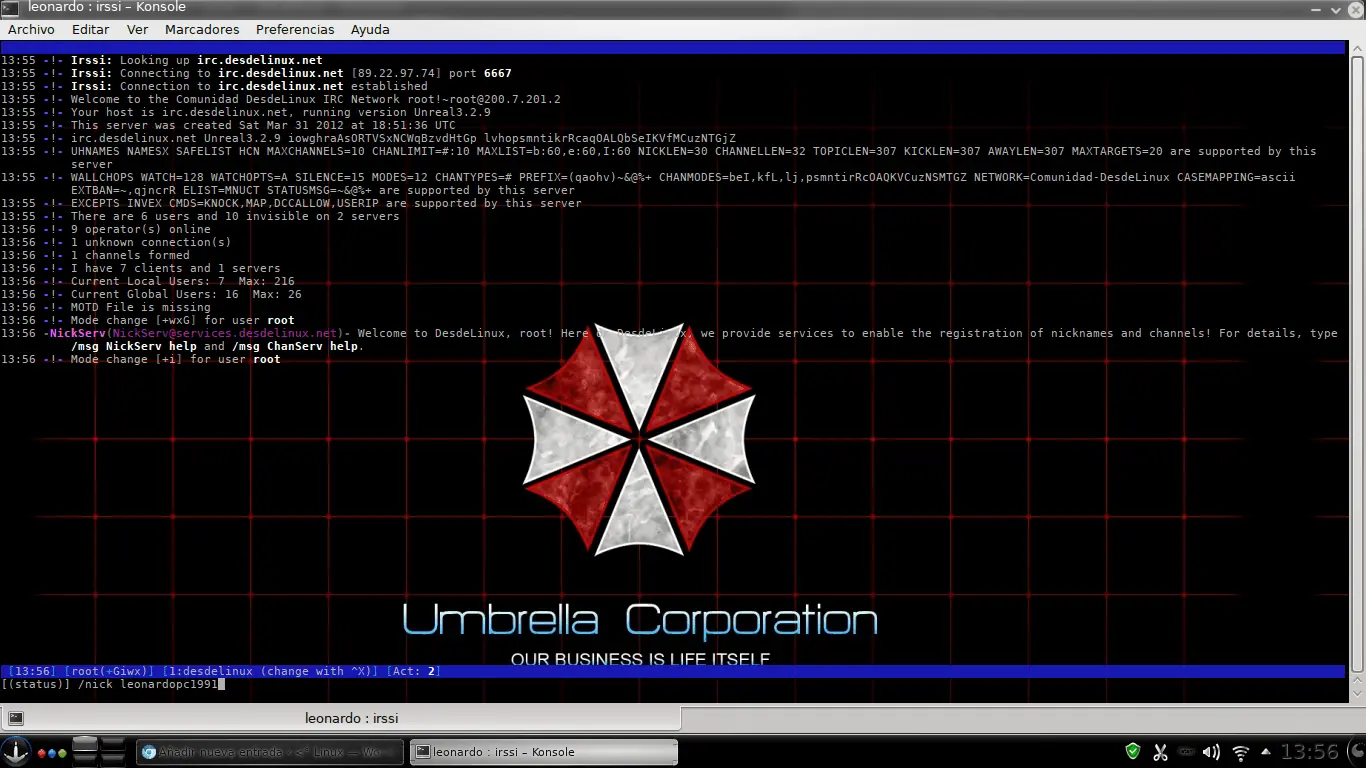
Task: Minimize the Konsole window
Action: 1318,8
